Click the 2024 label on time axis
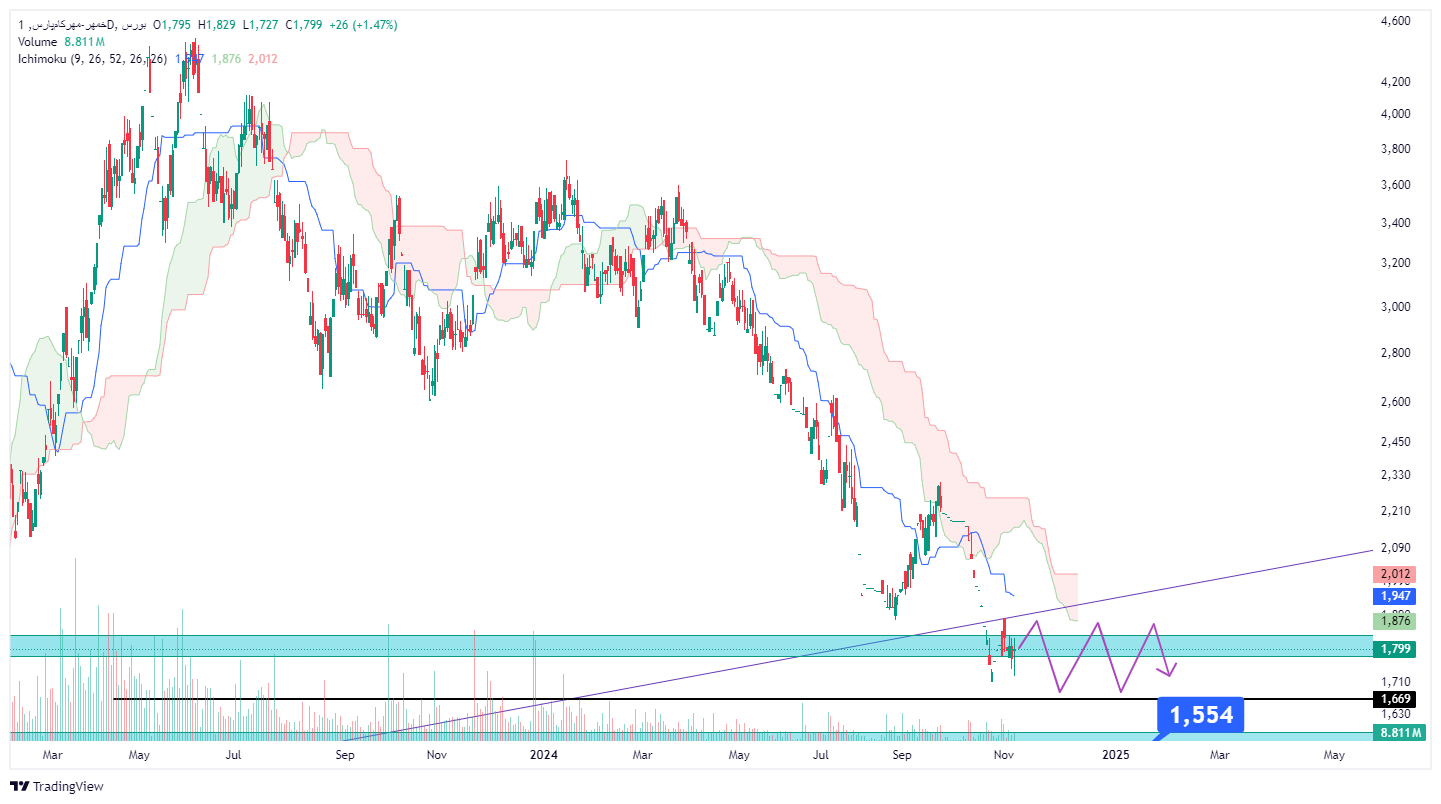Image resolution: width=1441 pixels, height=804 pixels. click(x=543, y=755)
